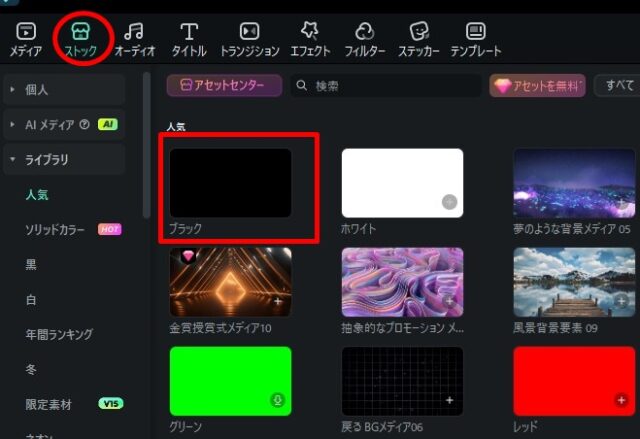Select the 抽象的なプロモーション thumbnail
The height and width of the screenshot is (439, 640).
coord(402,282)
